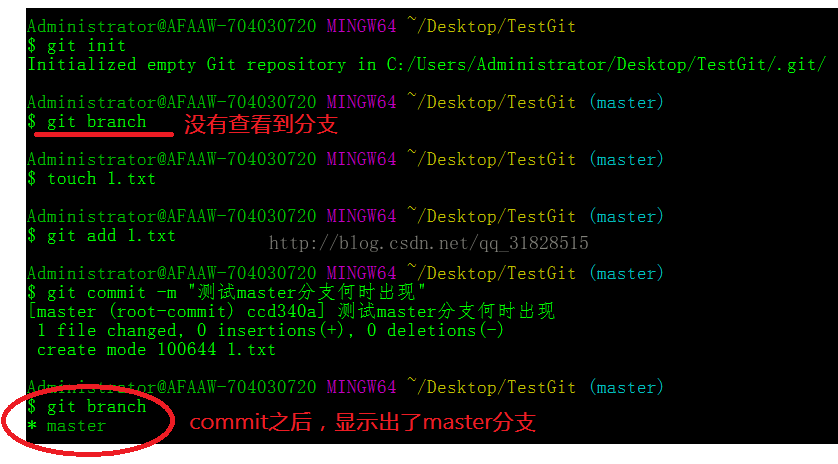
Task: Click the 'git add 1.txt' command line
Action: (102, 236)
